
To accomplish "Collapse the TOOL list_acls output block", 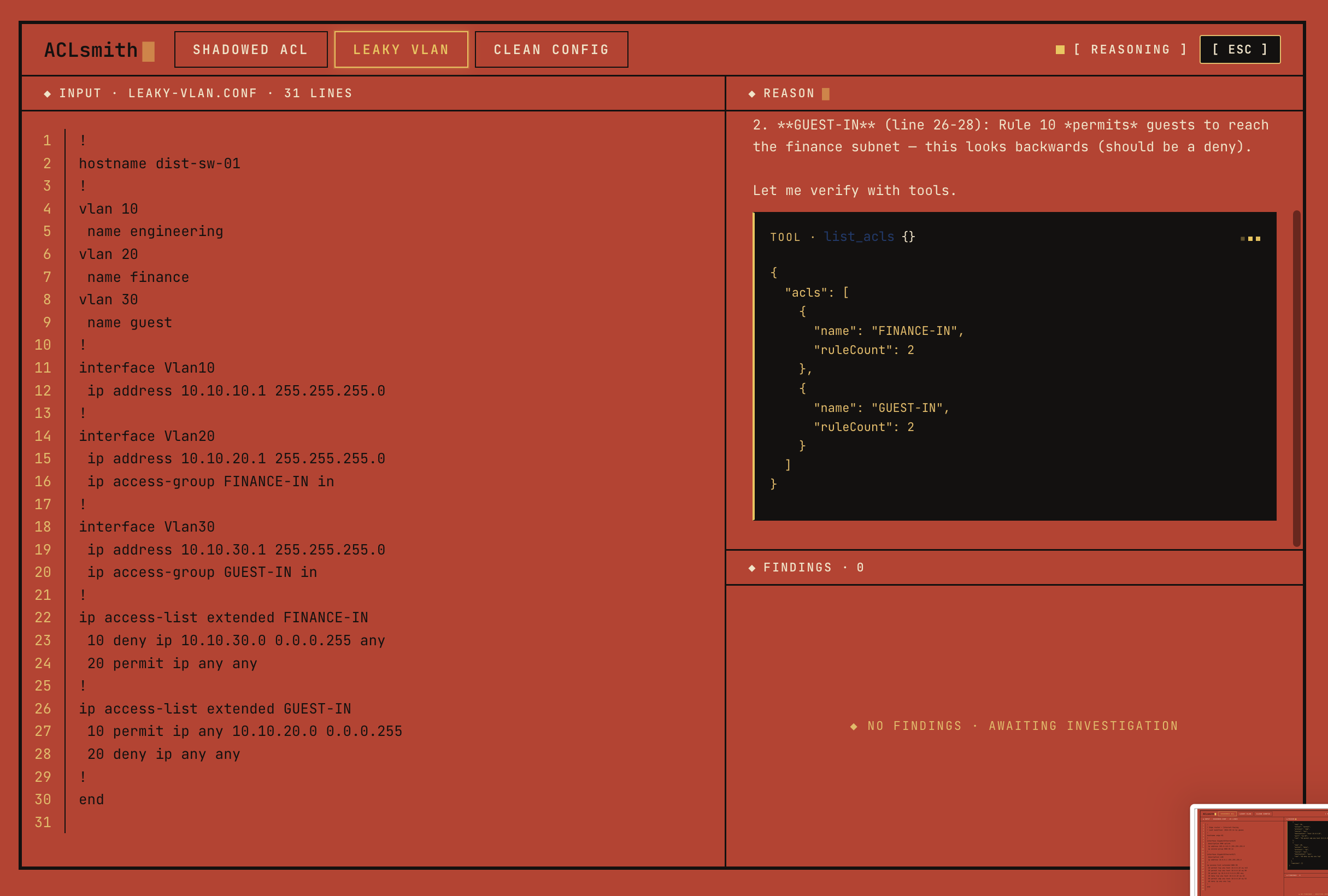I will [x=785, y=237].
